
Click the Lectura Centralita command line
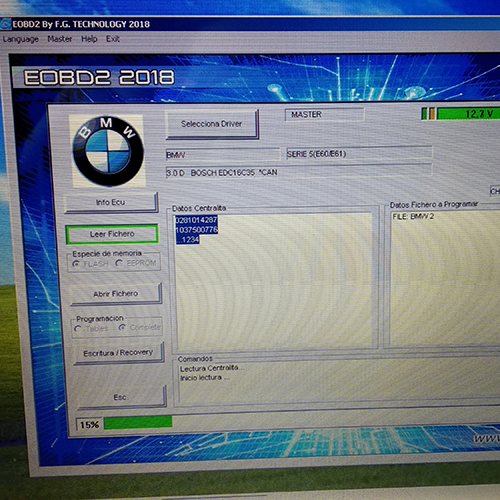click(x=211, y=368)
